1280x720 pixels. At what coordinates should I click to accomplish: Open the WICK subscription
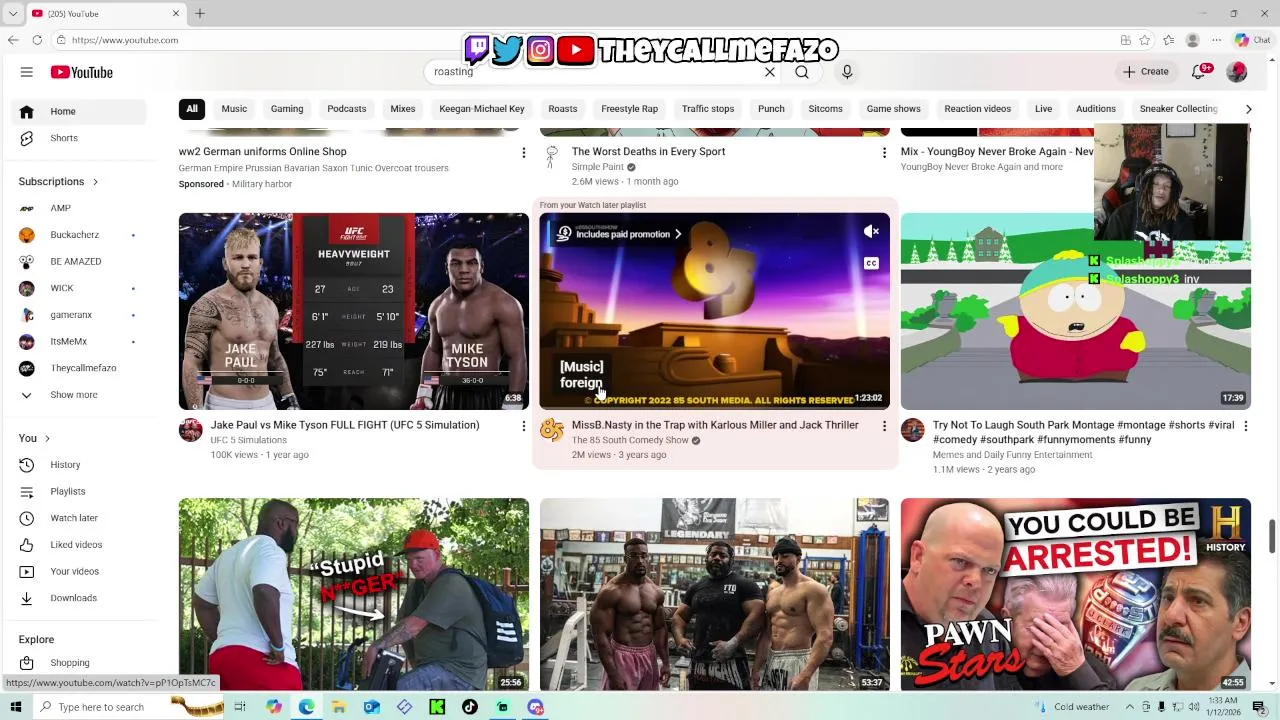[80, 288]
